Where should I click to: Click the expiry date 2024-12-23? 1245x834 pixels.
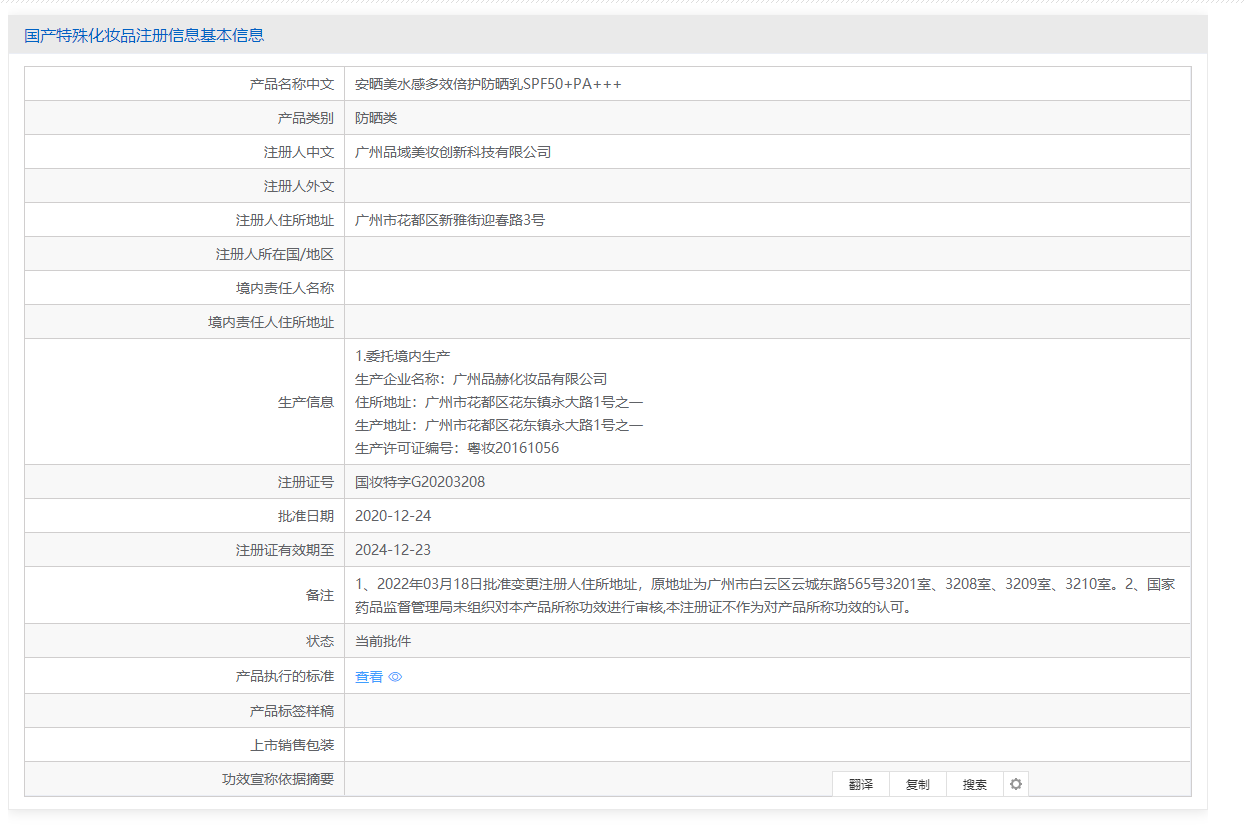(393, 550)
